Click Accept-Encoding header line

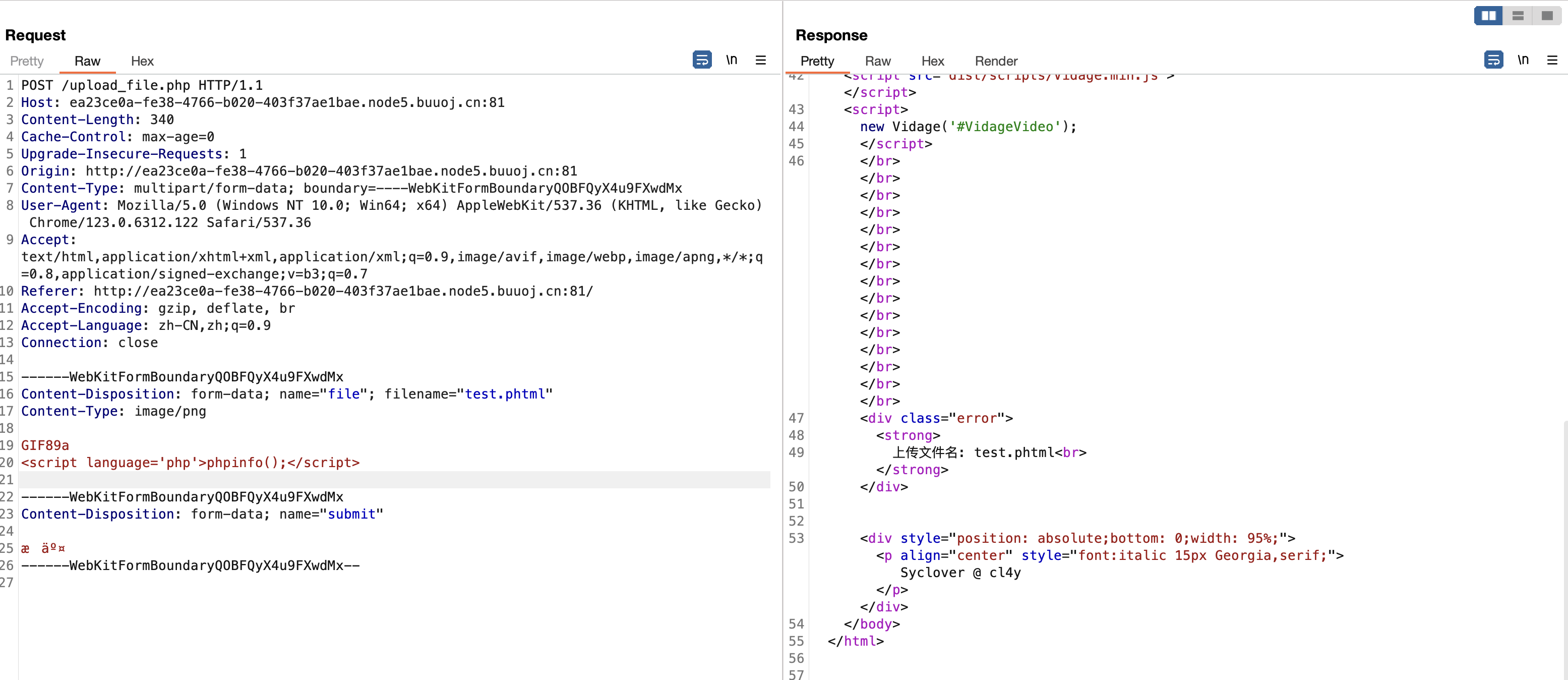[158, 308]
